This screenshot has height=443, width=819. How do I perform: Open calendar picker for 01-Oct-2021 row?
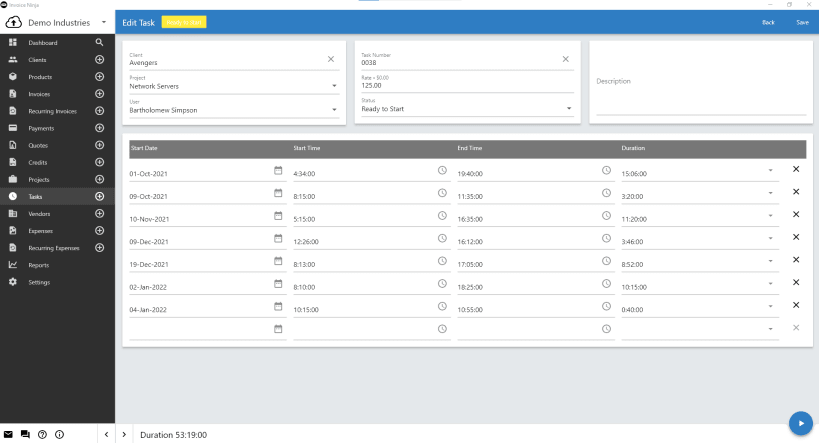(x=278, y=170)
